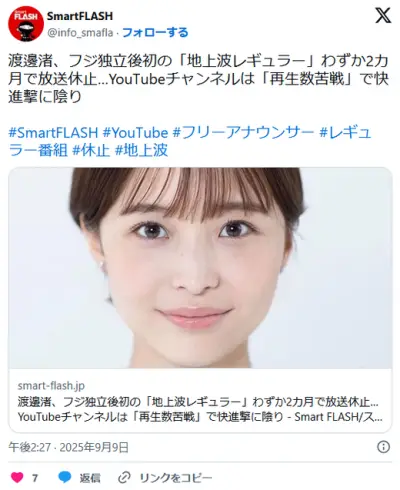Click the copy link chain icon

(124, 478)
